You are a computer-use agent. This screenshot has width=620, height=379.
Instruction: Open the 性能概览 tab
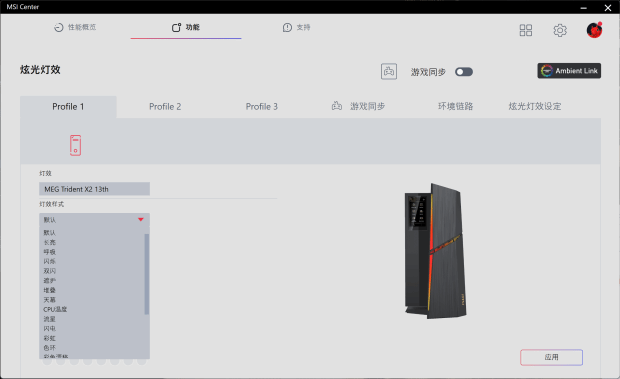click(75, 27)
